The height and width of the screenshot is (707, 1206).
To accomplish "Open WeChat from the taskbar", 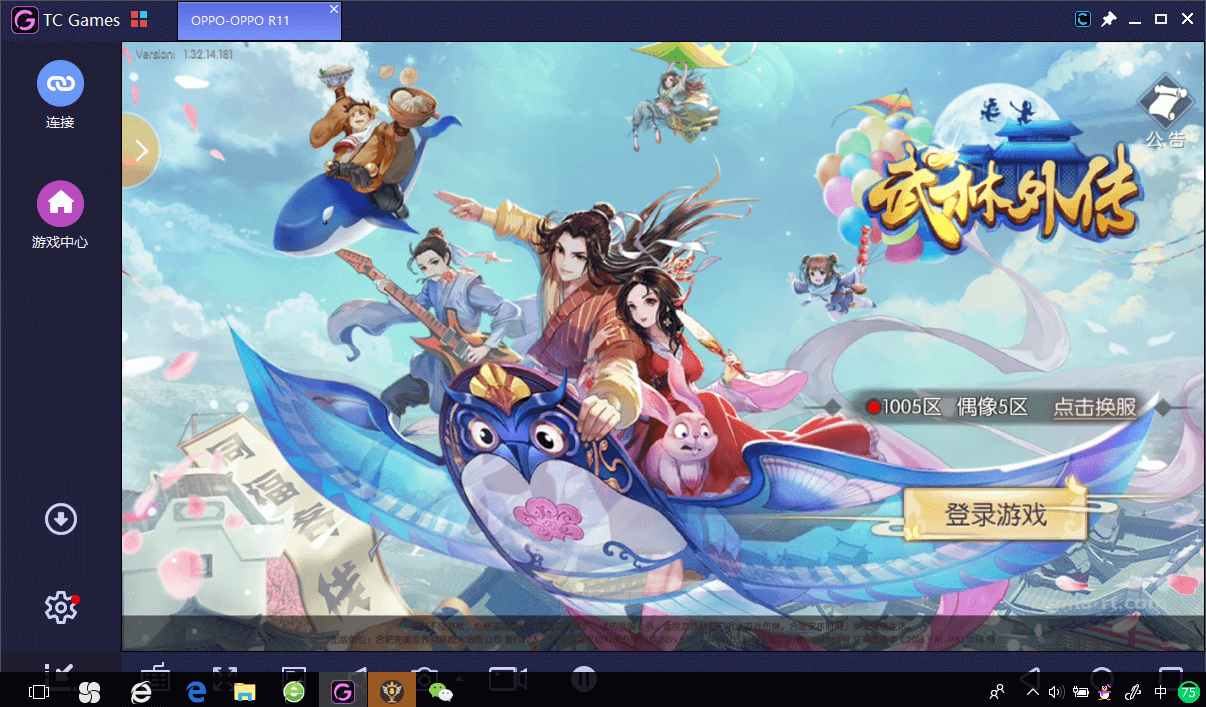I will pyautogui.click(x=440, y=691).
